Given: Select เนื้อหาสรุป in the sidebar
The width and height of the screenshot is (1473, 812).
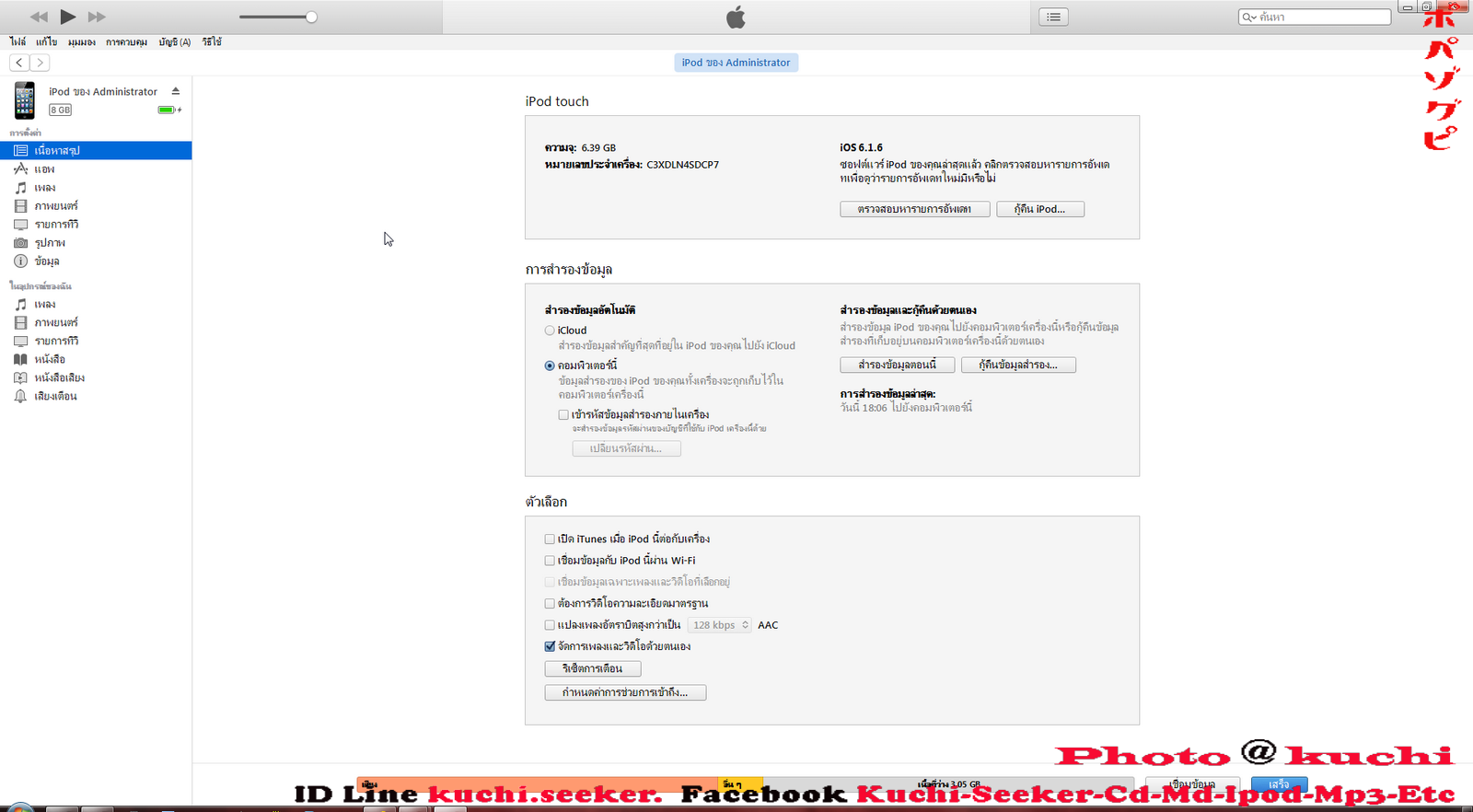Looking at the screenshot, I should click(96, 150).
